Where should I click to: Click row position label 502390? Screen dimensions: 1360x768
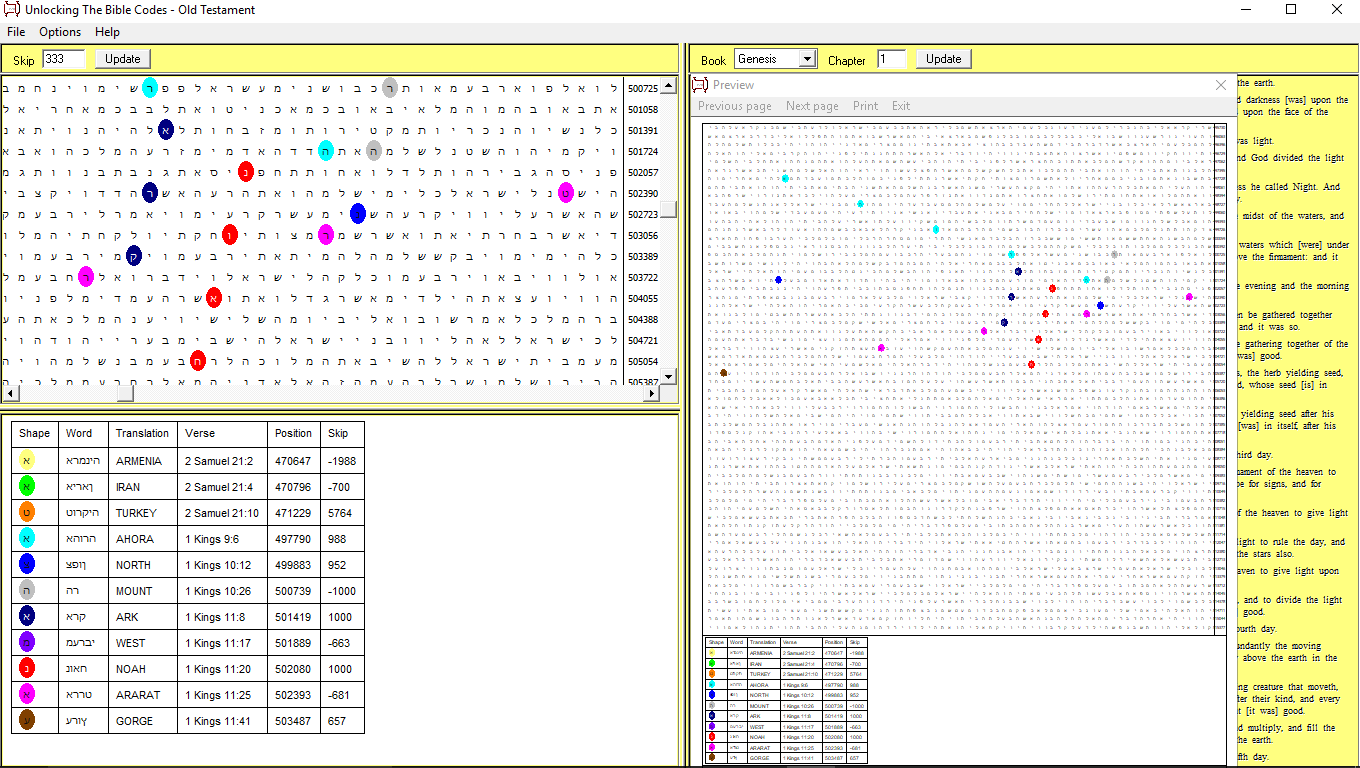pyautogui.click(x=643, y=193)
